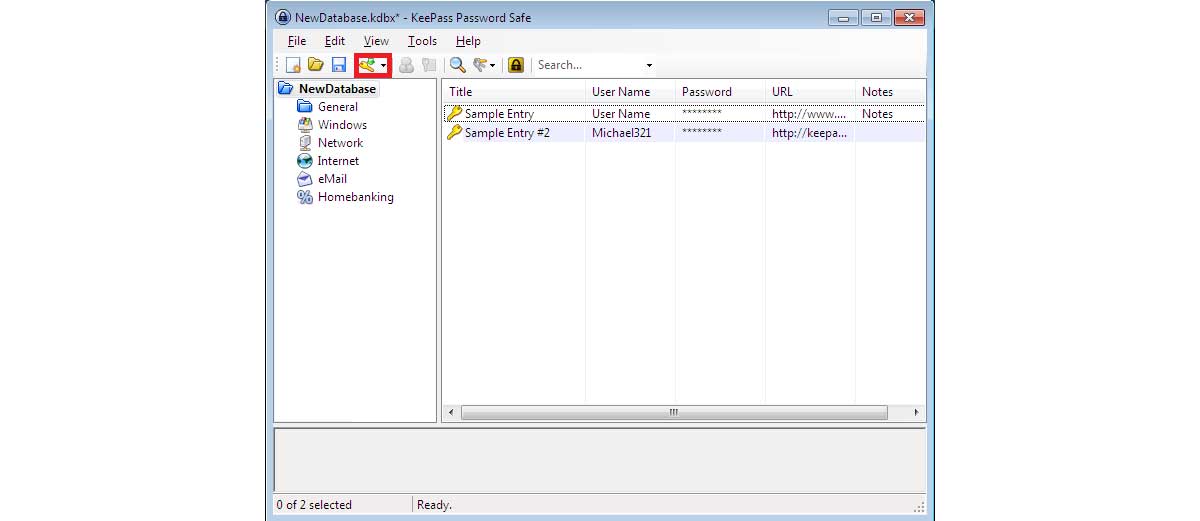The height and width of the screenshot is (521, 1200).
Task: Lock the workspace with the padlock icon
Action: [x=516, y=65]
